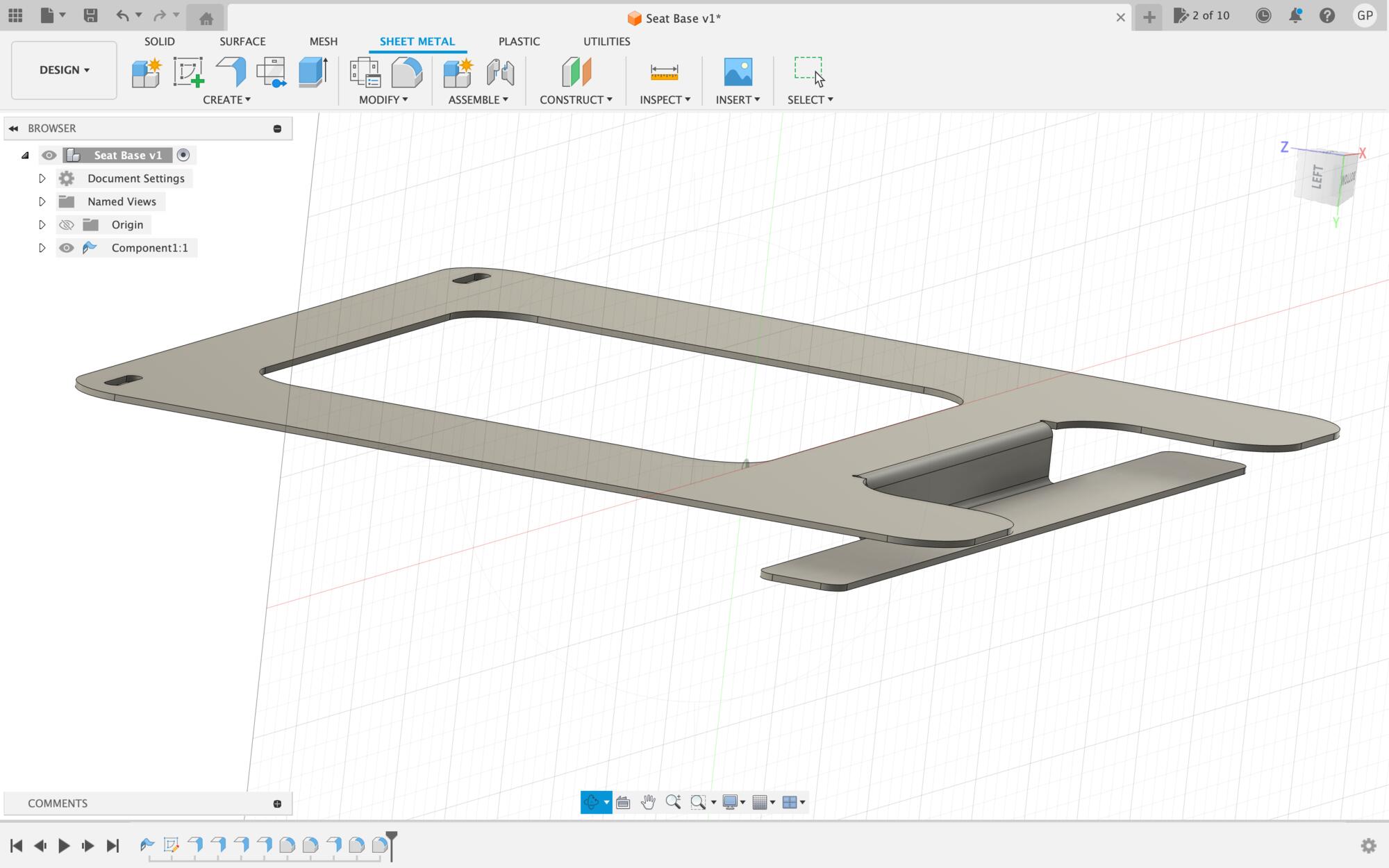Select the SHEET METAL tab
Screen dimensions: 1389x868
417,42
